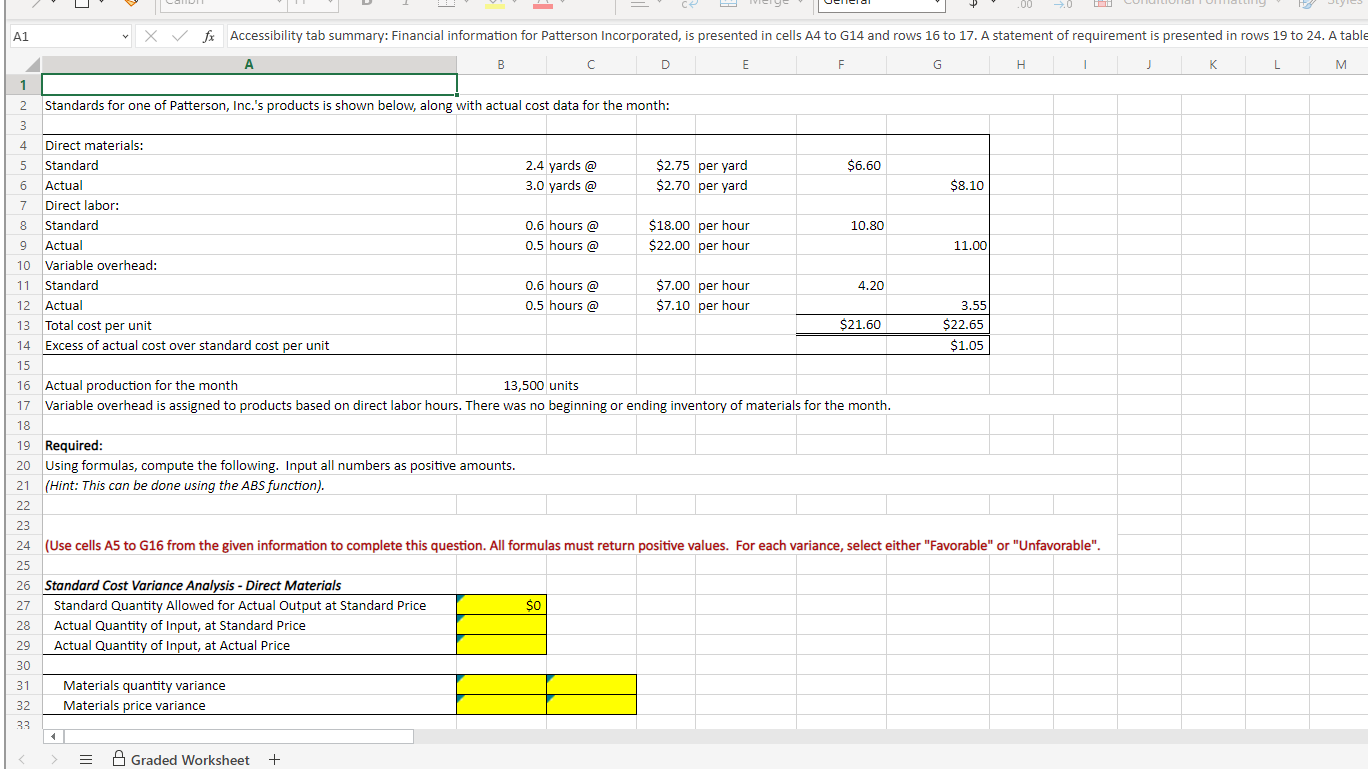Click the horizontal scrollbar left arrow
Image resolution: width=1368 pixels, height=769 pixels.
click(x=54, y=737)
